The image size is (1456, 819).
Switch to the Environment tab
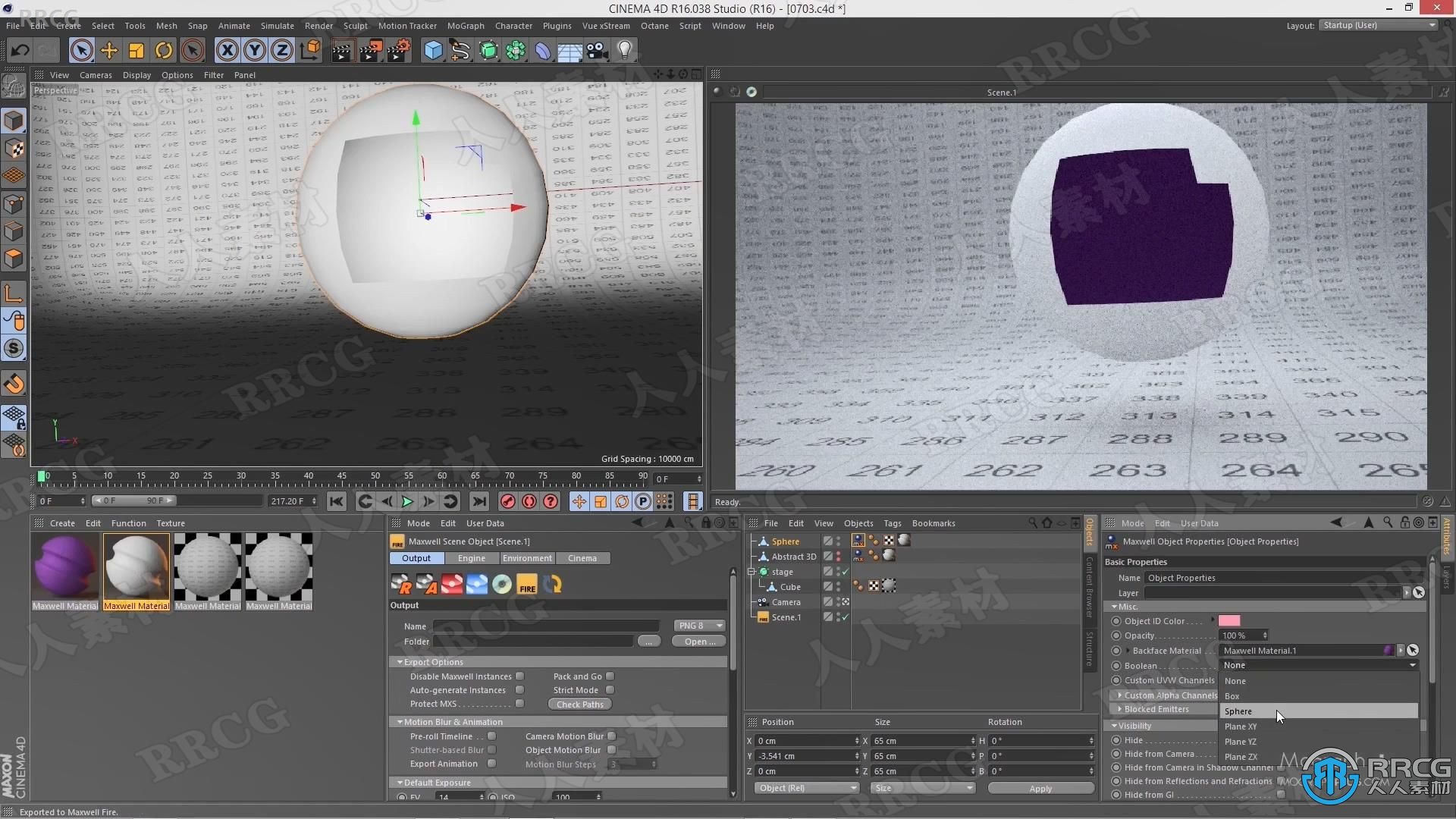pyautogui.click(x=527, y=558)
